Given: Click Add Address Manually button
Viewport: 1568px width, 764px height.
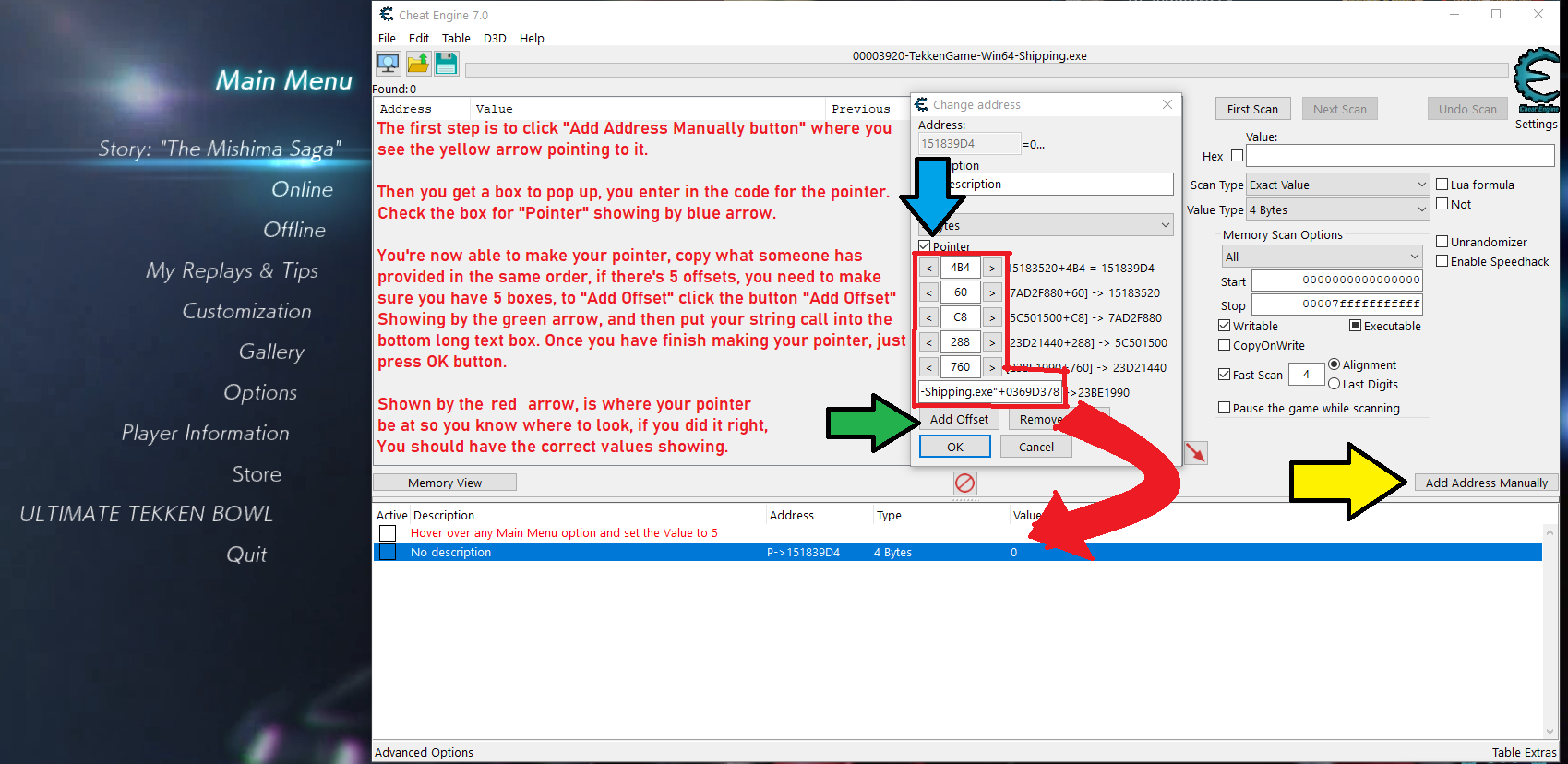Looking at the screenshot, I should point(1487,483).
